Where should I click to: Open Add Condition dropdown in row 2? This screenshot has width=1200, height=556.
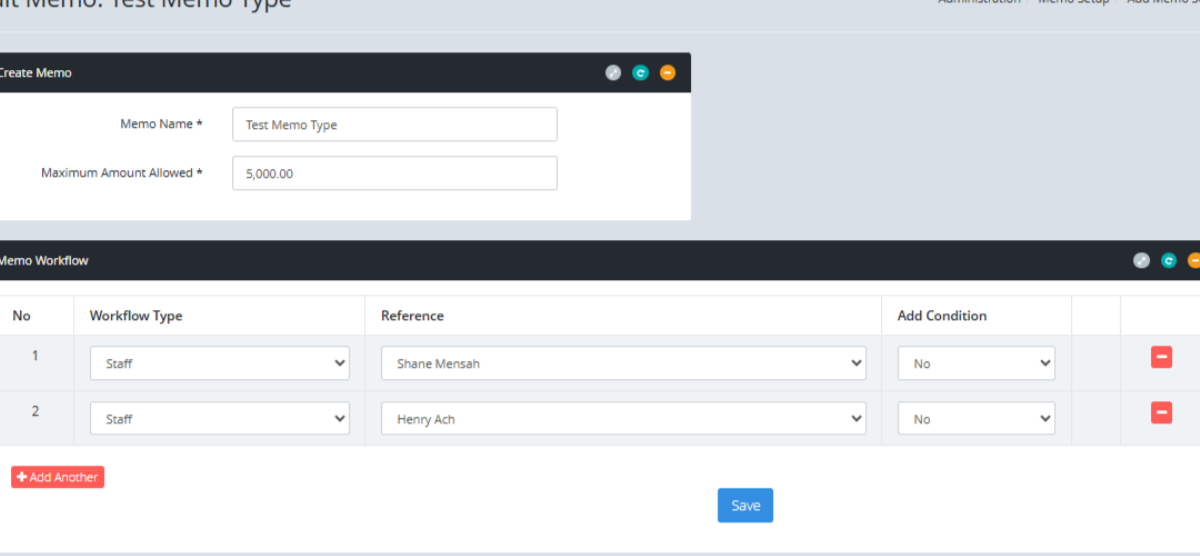(x=975, y=419)
